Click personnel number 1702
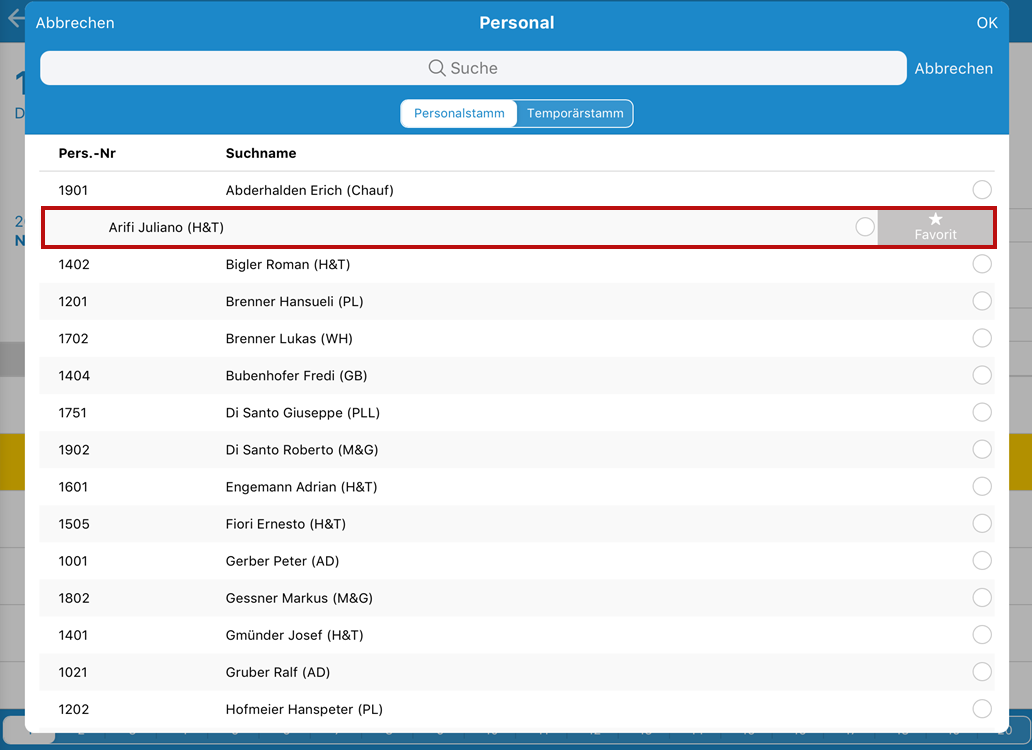This screenshot has width=1032, height=750. 73,339
